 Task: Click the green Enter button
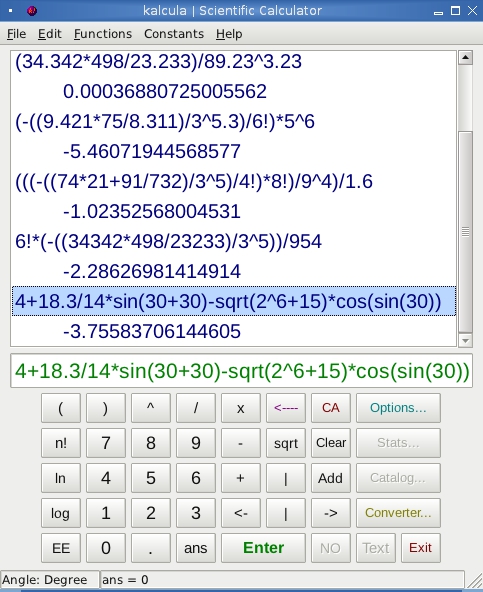pyautogui.click(x=263, y=548)
